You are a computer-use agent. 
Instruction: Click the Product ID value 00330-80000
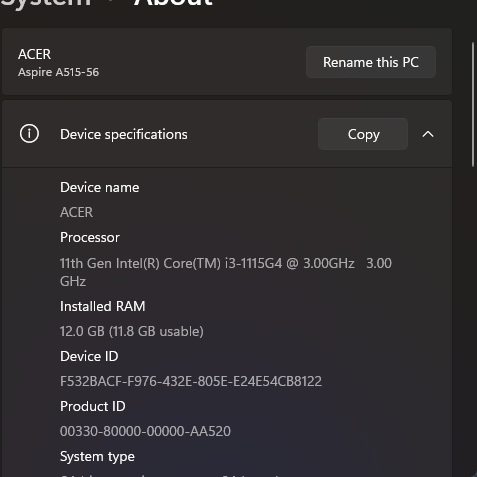145,431
